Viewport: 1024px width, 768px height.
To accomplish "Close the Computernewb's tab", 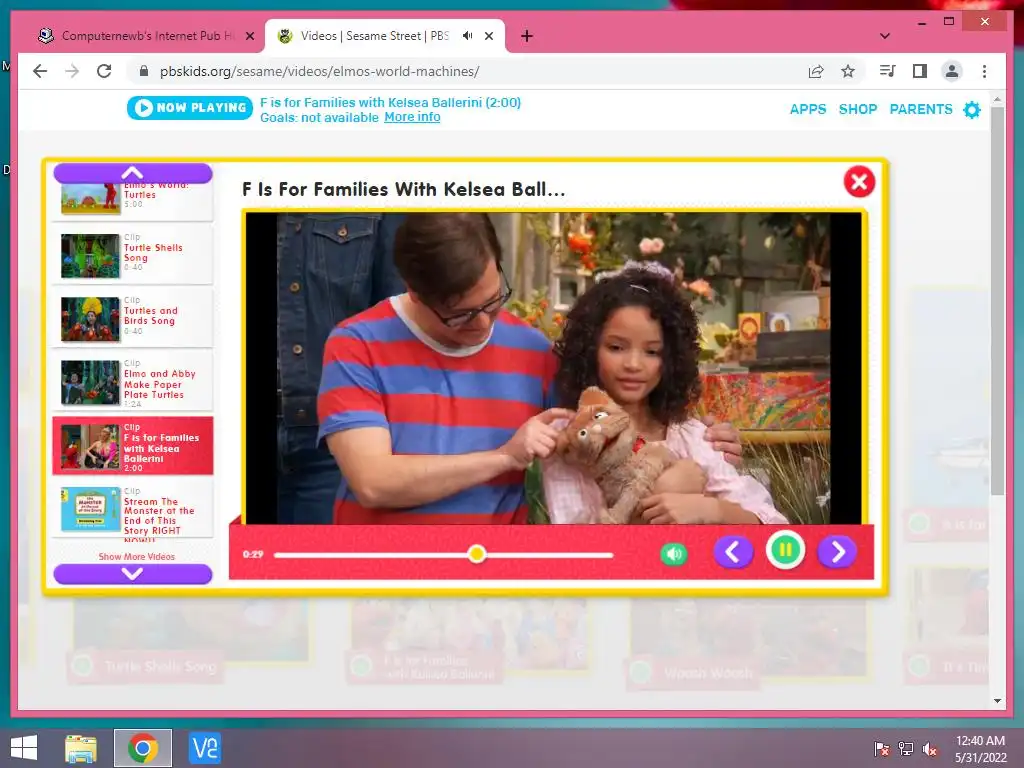I will [x=249, y=36].
